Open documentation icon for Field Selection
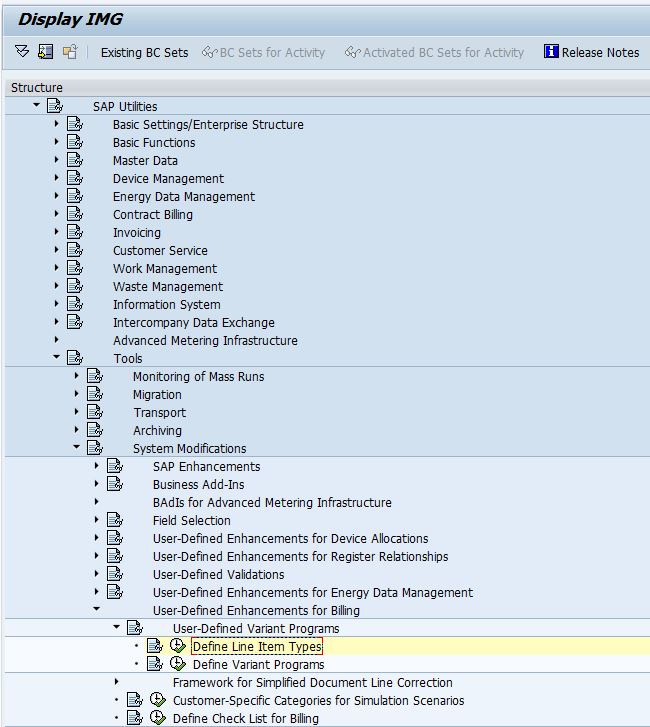 pyautogui.click(x=115, y=520)
